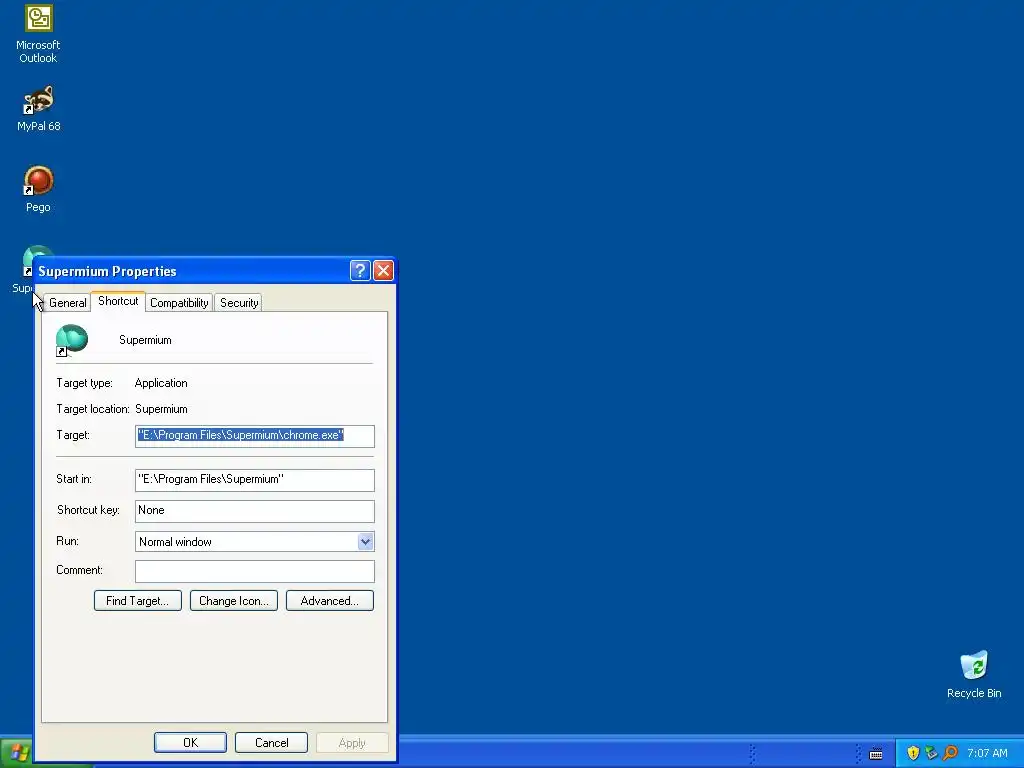
Task: Confirm with the OK button
Action: [191, 743]
